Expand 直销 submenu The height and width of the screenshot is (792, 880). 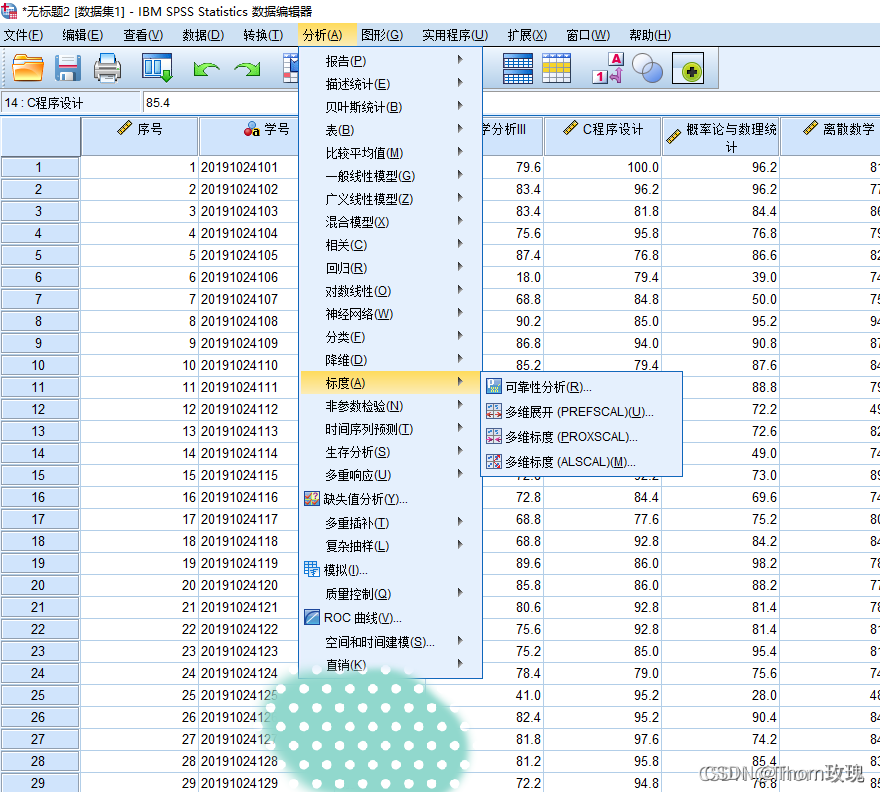pos(391,665)
